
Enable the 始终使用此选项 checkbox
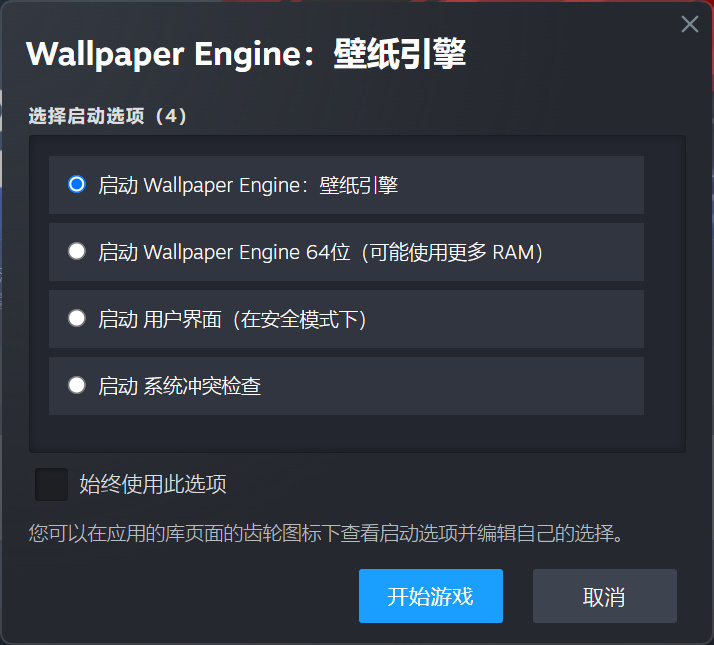coord(51,484)
